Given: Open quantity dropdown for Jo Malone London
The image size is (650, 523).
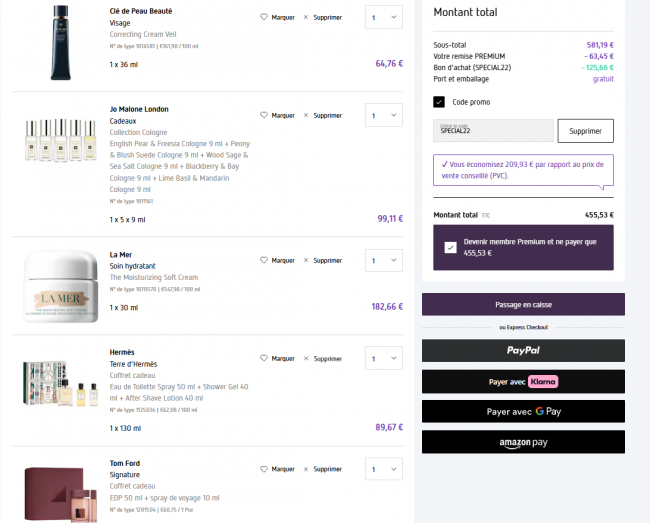Looking at the screenshot, I should [x=383, y=115].
